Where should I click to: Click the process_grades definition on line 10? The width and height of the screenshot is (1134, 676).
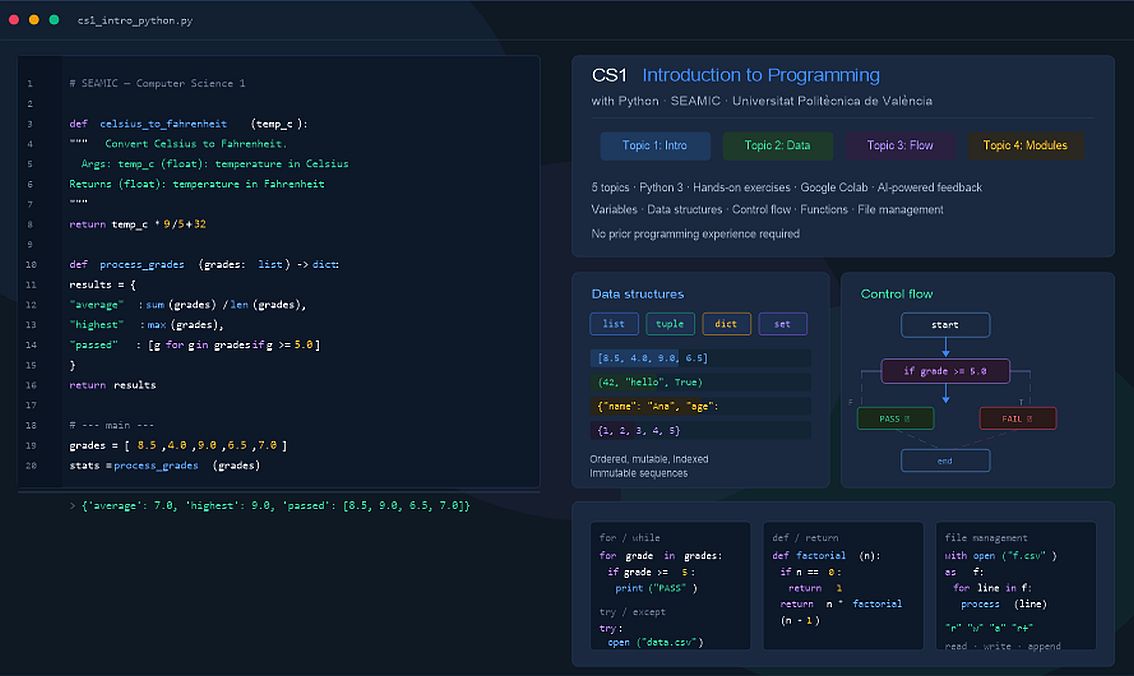[x=204, y=265]
